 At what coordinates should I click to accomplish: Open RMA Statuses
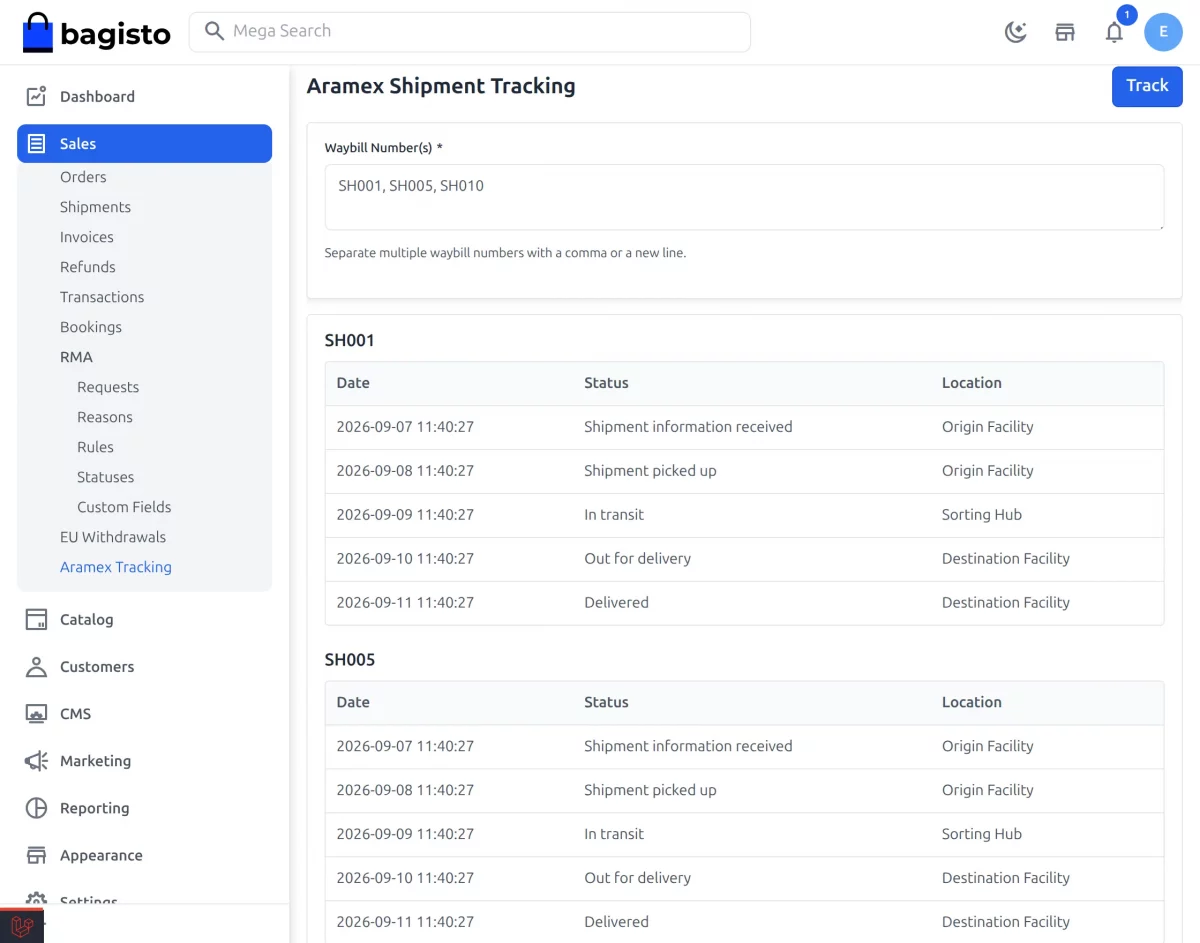point(105,477)
